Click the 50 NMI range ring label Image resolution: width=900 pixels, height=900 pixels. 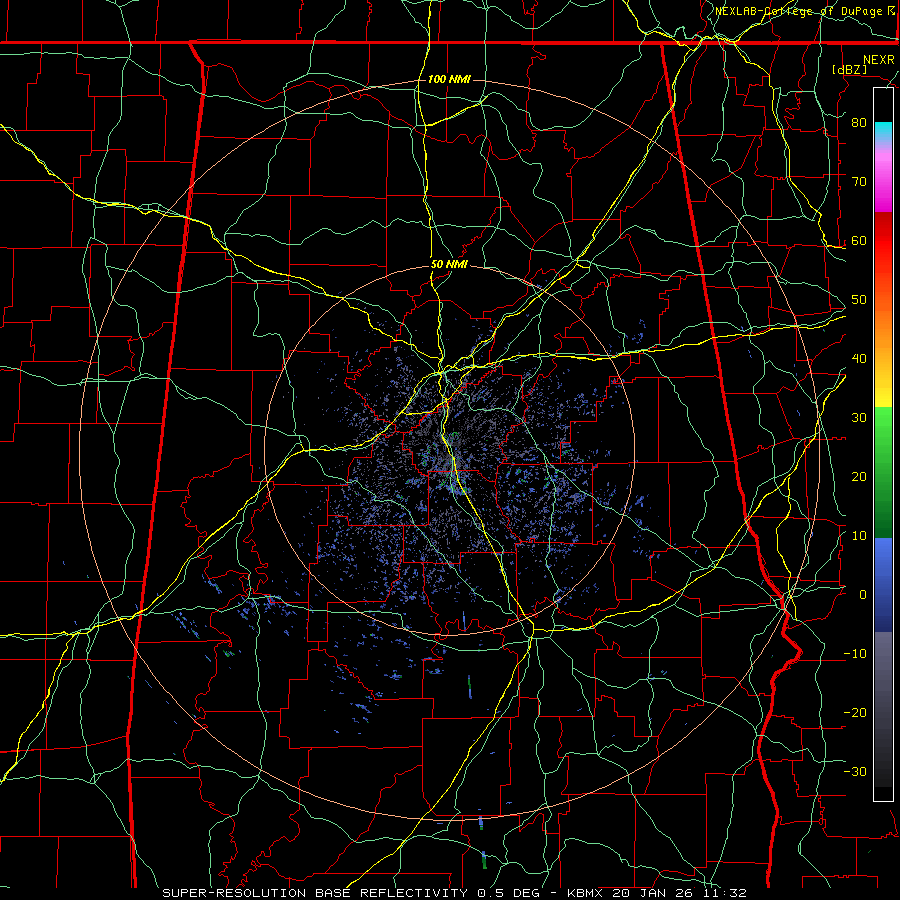pos(449,265)
